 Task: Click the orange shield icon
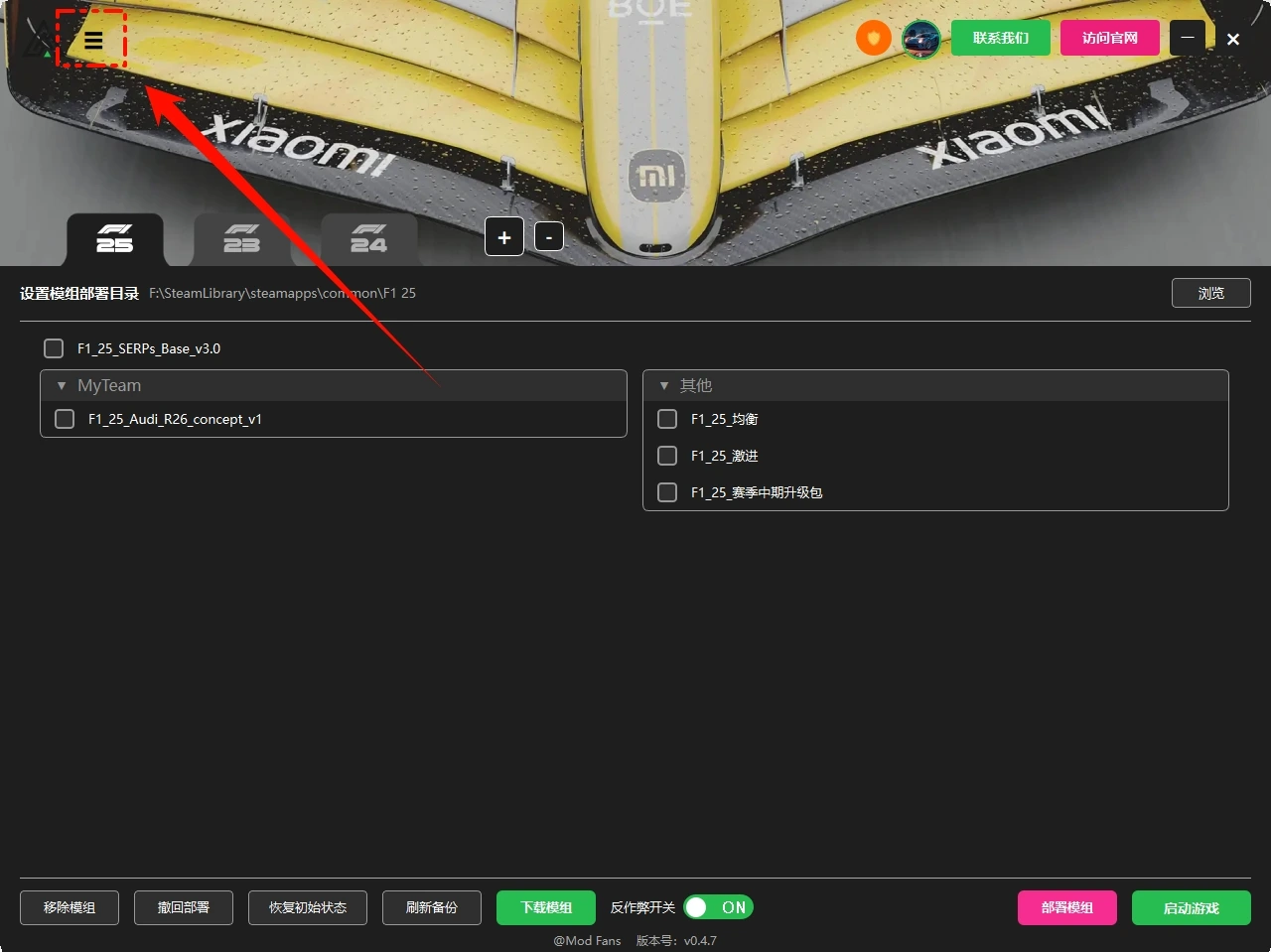[873, 39]
